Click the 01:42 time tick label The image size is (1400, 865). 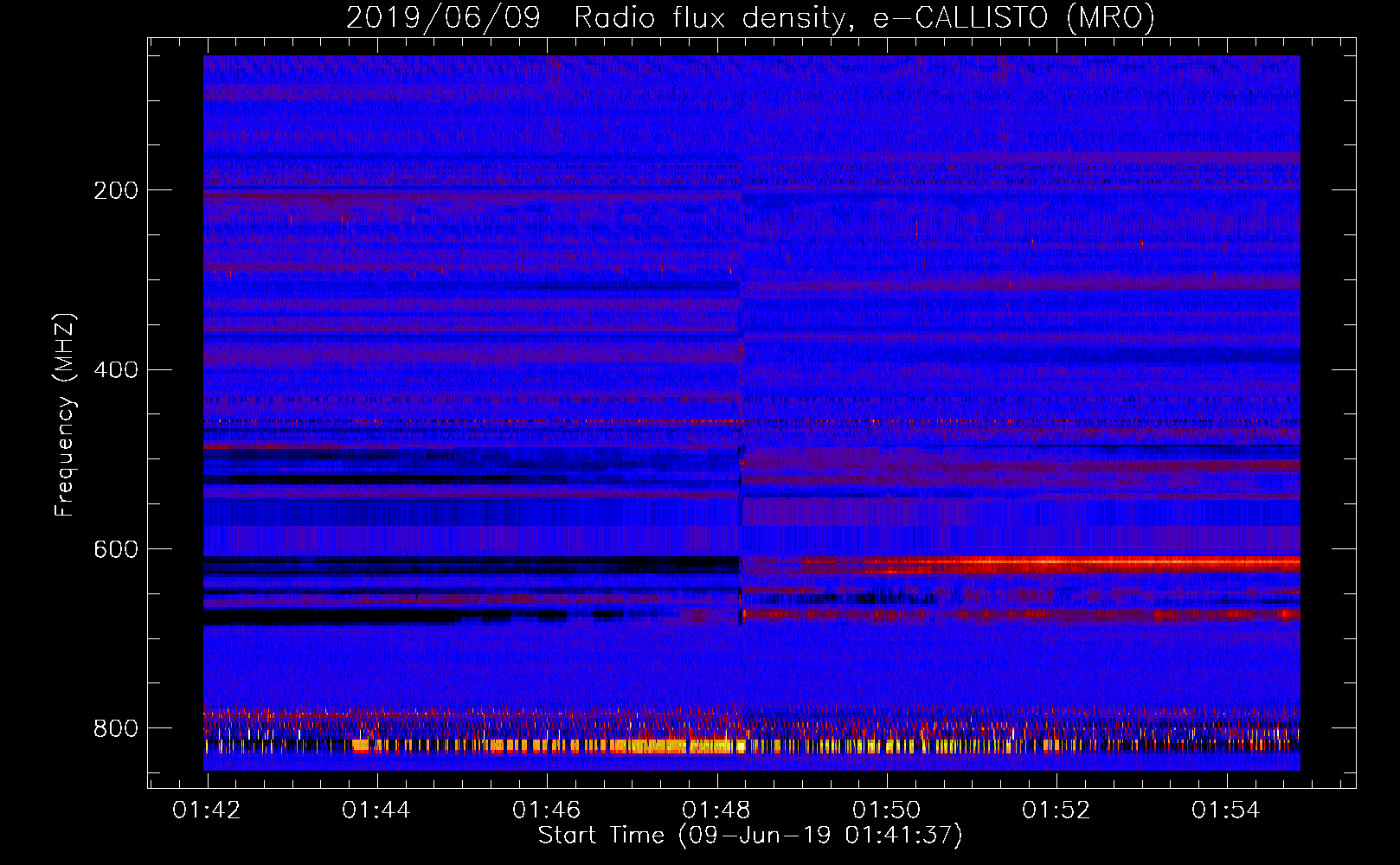point(207,811)
